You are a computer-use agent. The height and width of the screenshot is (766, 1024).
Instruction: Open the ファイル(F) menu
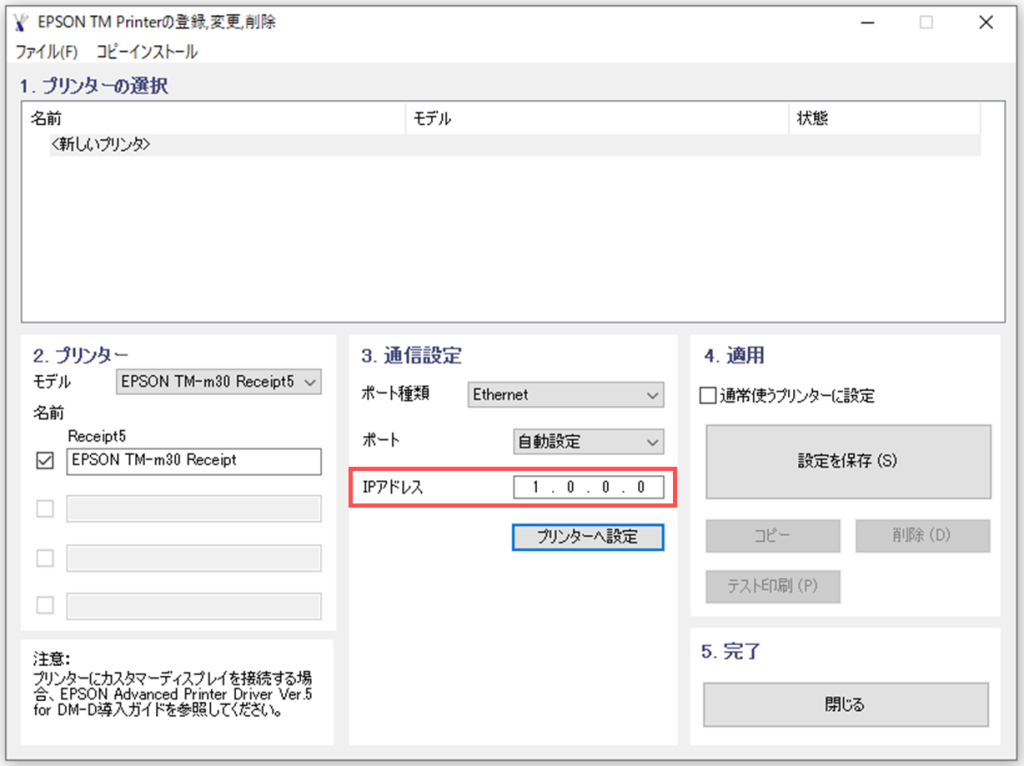click(x=46, y=52)
